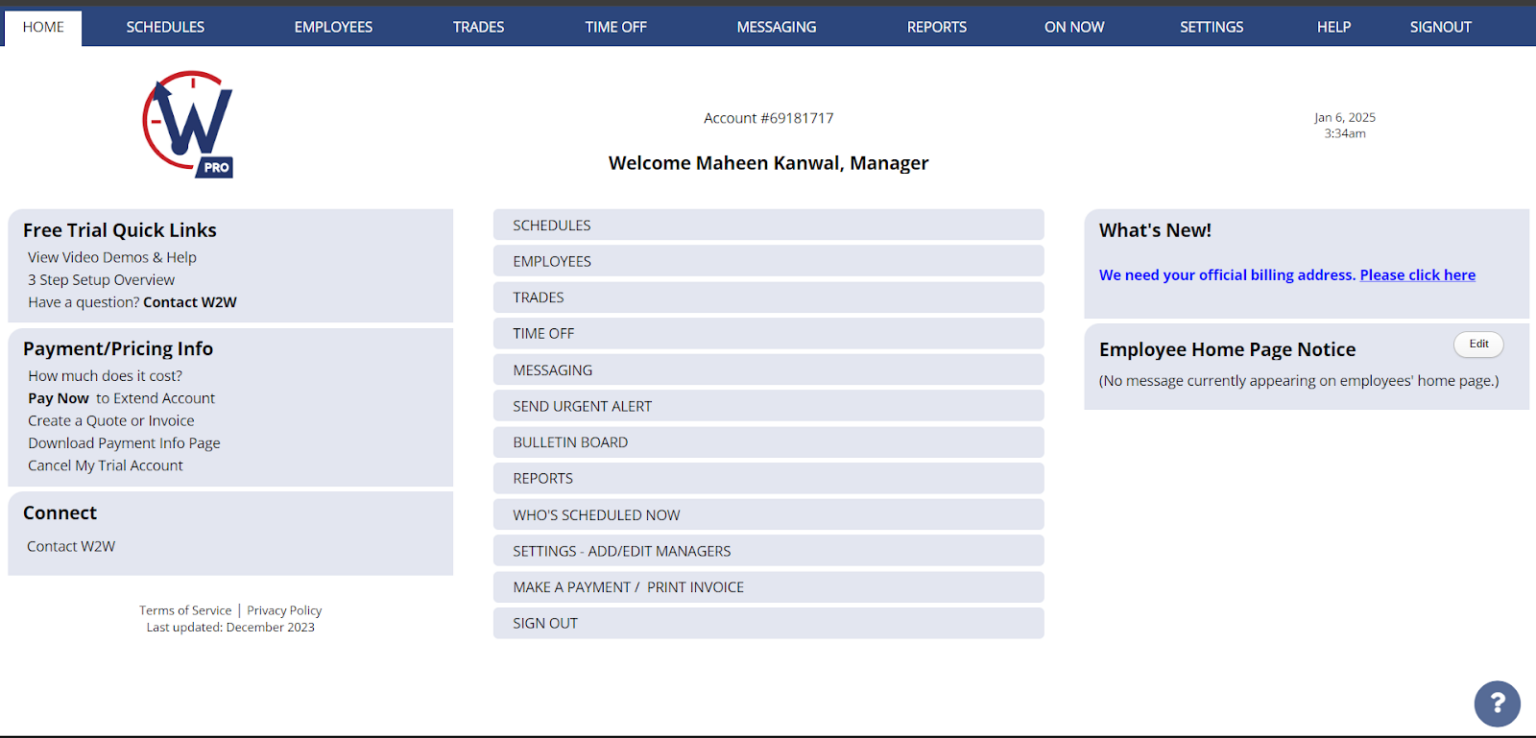Image resolution: width=1536 pixels, height=738 pixels.
Task: Select the ON NOW navigation item
Action: pos(1074,27)
